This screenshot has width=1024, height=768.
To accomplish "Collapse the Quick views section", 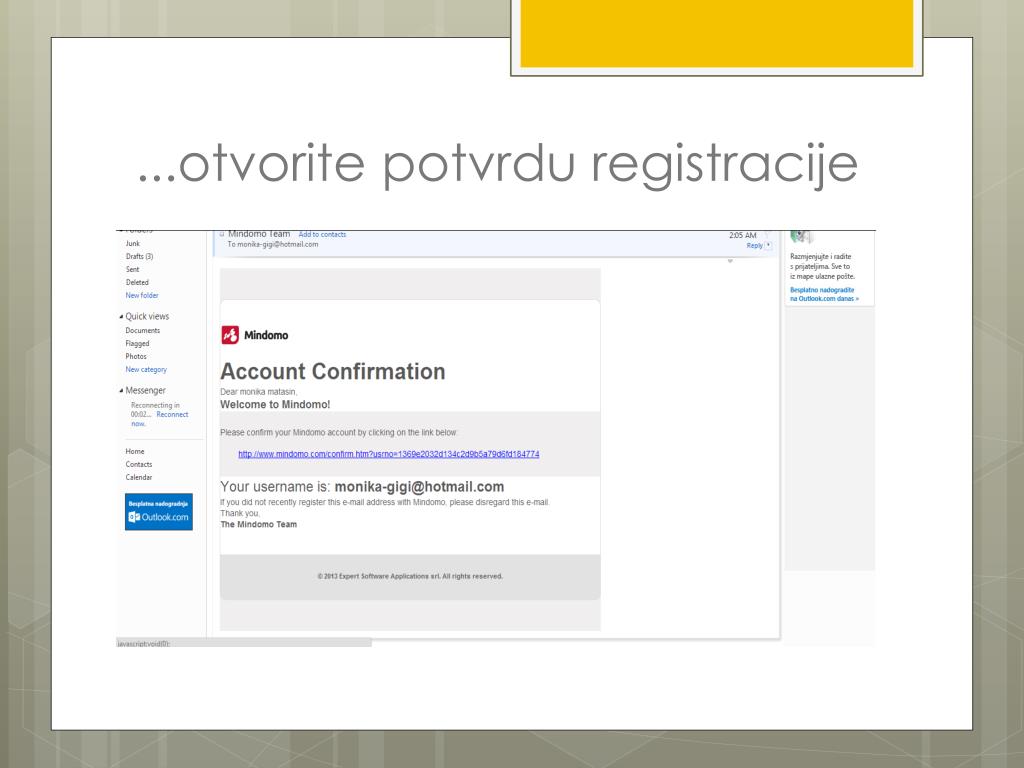I will click(x=121, y=317).
